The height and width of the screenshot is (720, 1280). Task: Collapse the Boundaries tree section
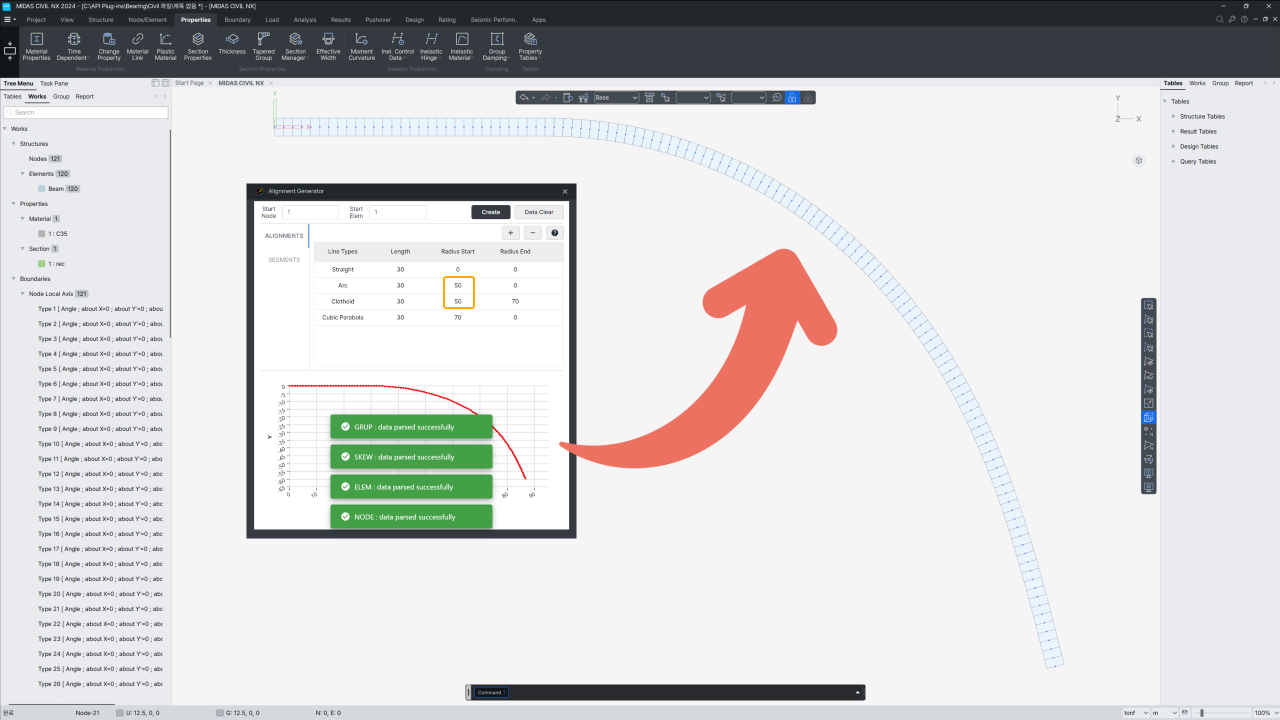click(6, 279)
